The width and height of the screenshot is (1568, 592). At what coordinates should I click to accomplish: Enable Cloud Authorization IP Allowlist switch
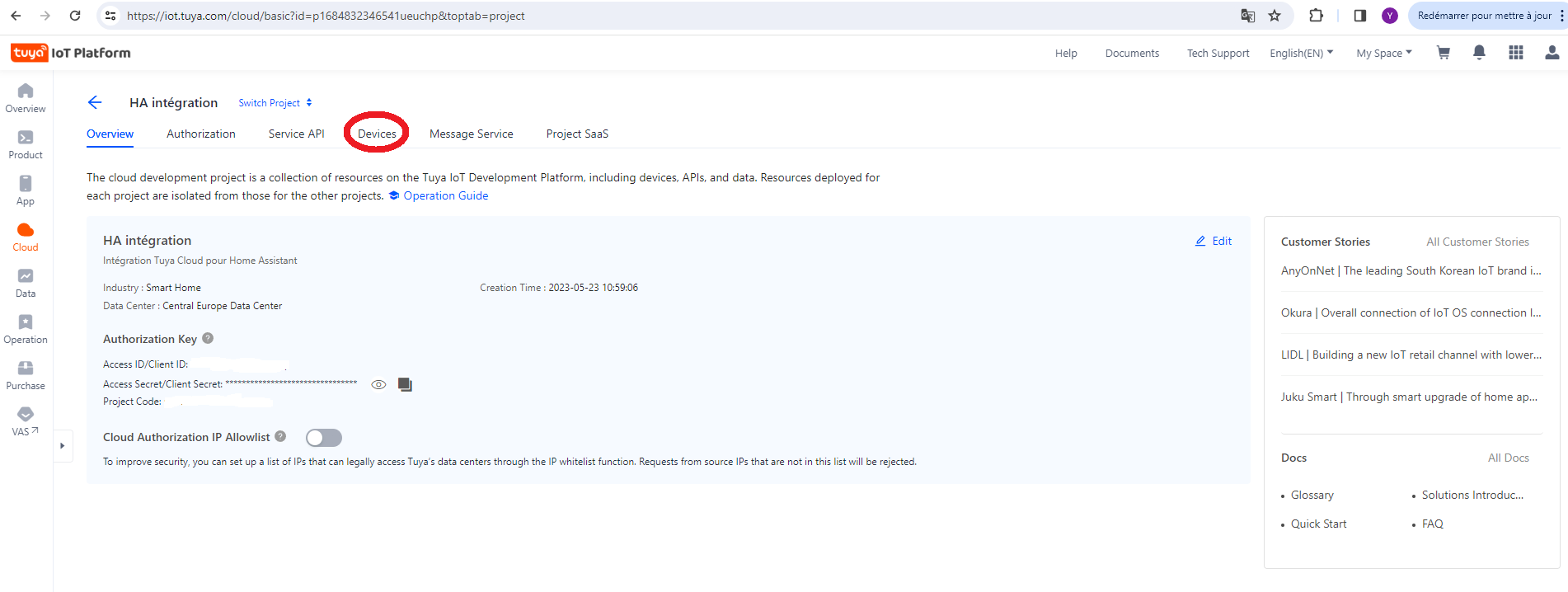click(324, 438)
